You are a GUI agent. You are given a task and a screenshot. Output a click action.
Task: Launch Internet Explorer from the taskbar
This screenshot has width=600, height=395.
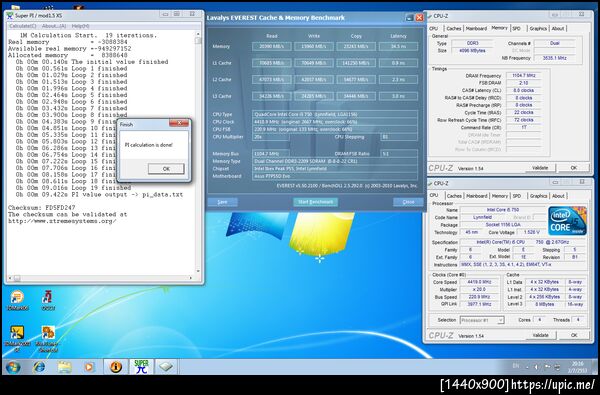[x=39, y=367]
